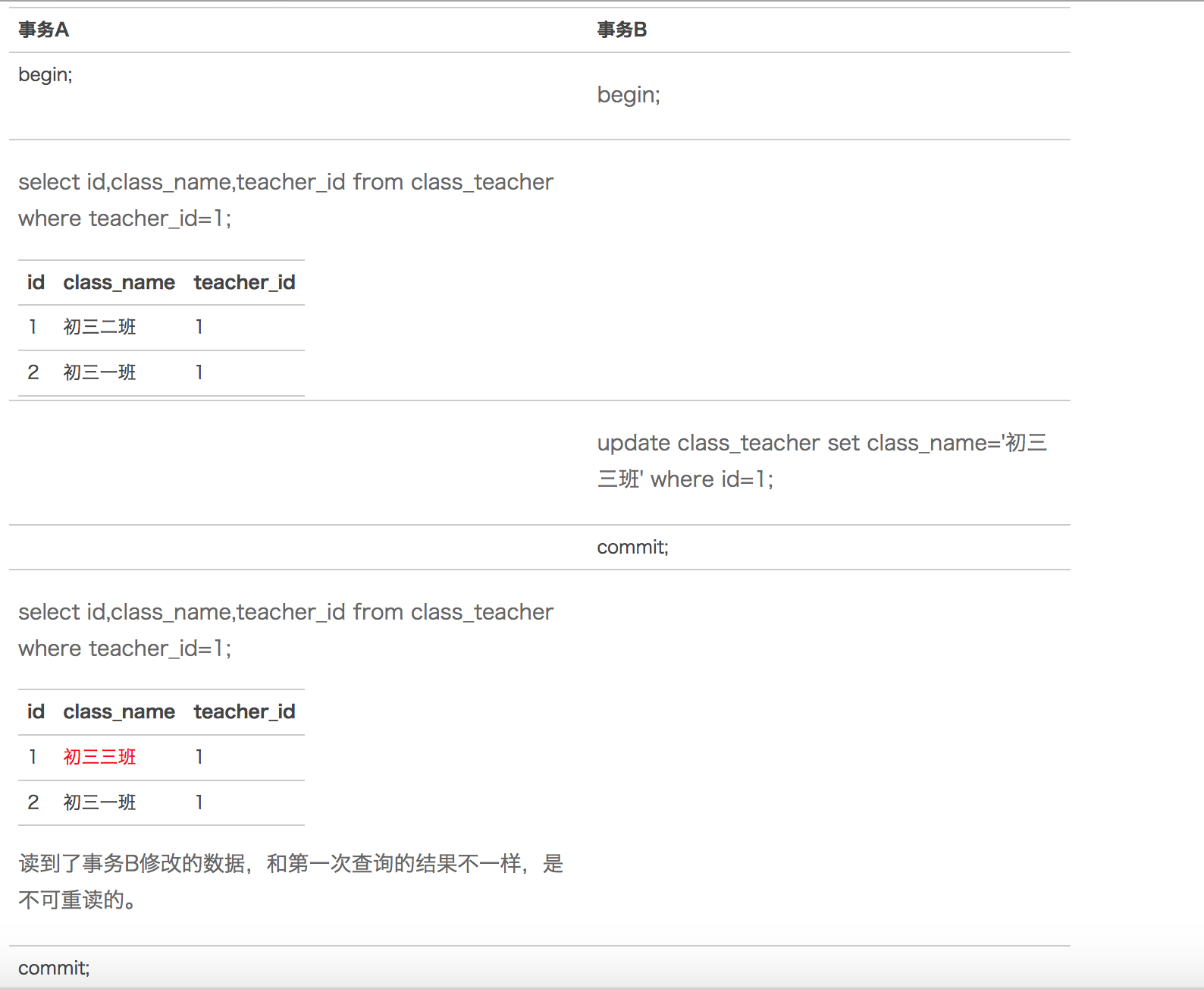Image resolution: width=1204 pixels, height=989 pixels.
Task: Click the second select query in 事务A
Action: 285,630
